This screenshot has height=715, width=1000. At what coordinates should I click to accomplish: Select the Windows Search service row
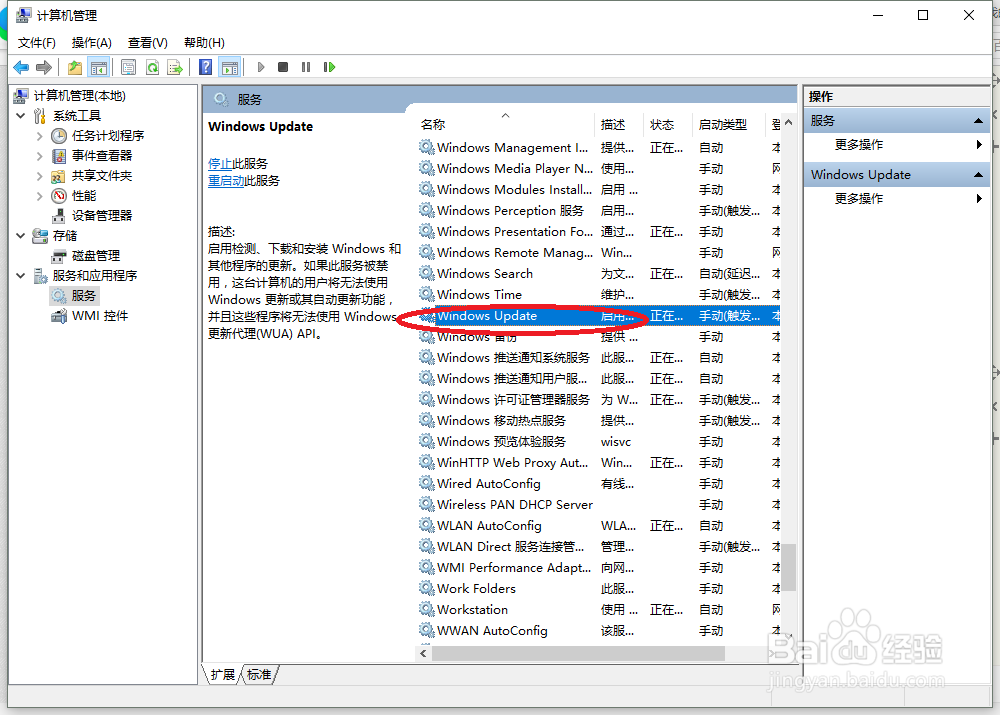(x=598, y=274)
